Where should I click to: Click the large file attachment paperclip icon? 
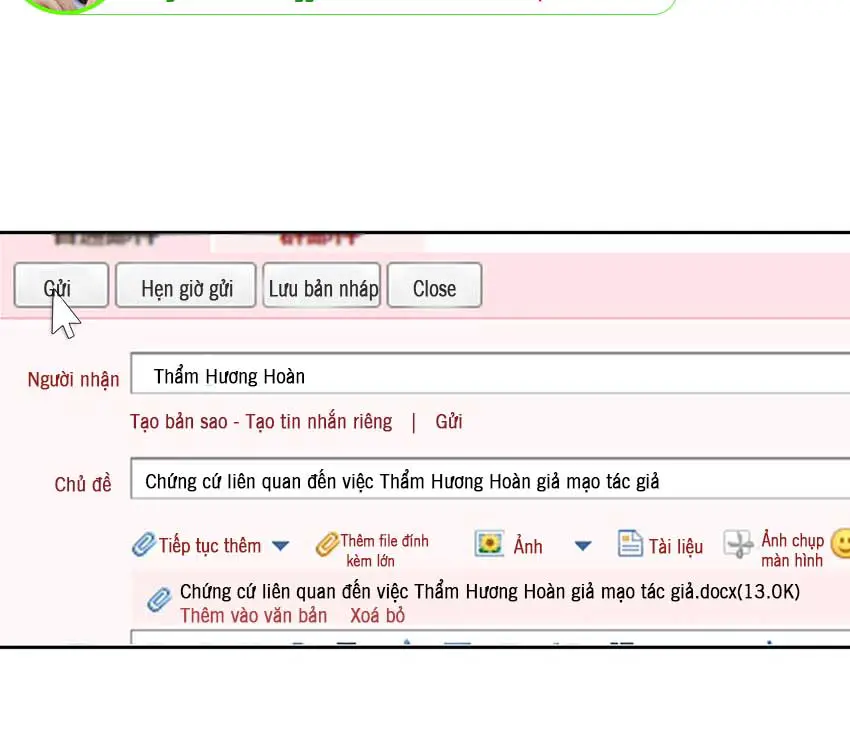click(x=327, y=544)
